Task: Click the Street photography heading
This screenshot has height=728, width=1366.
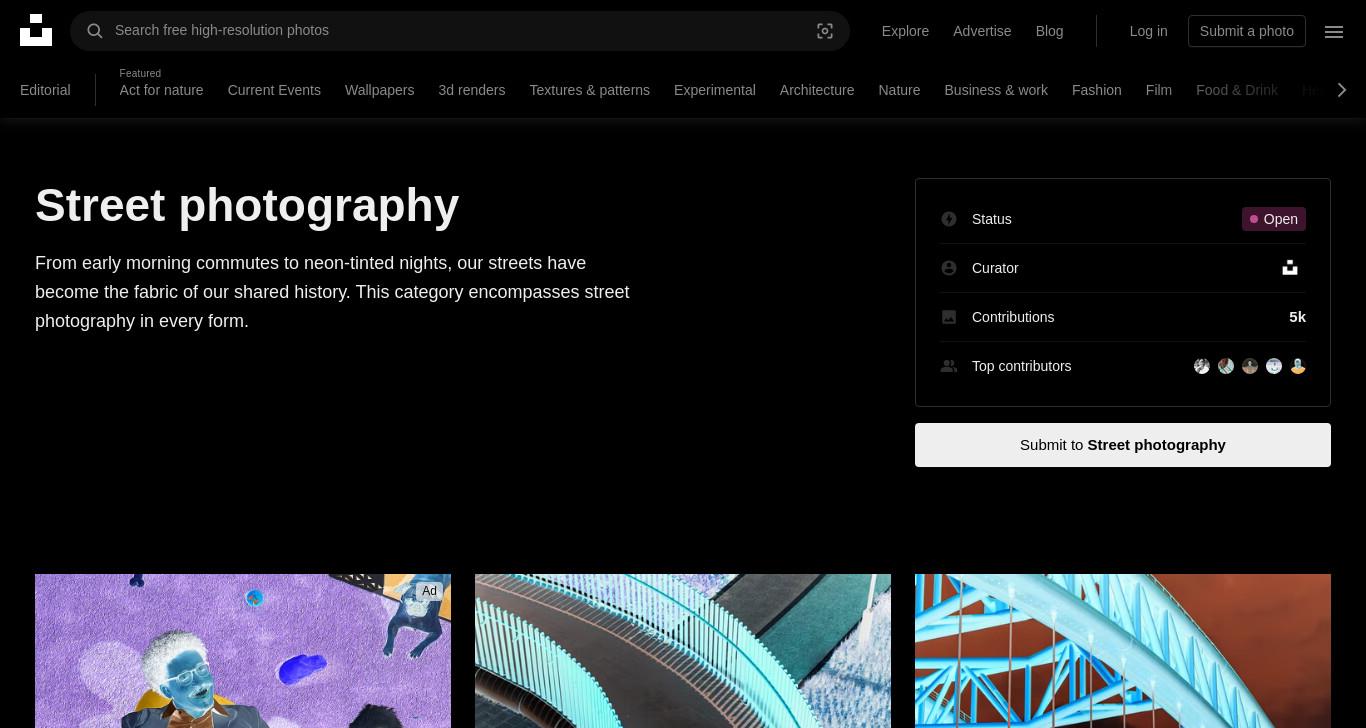Action: [x=247, y=205]
